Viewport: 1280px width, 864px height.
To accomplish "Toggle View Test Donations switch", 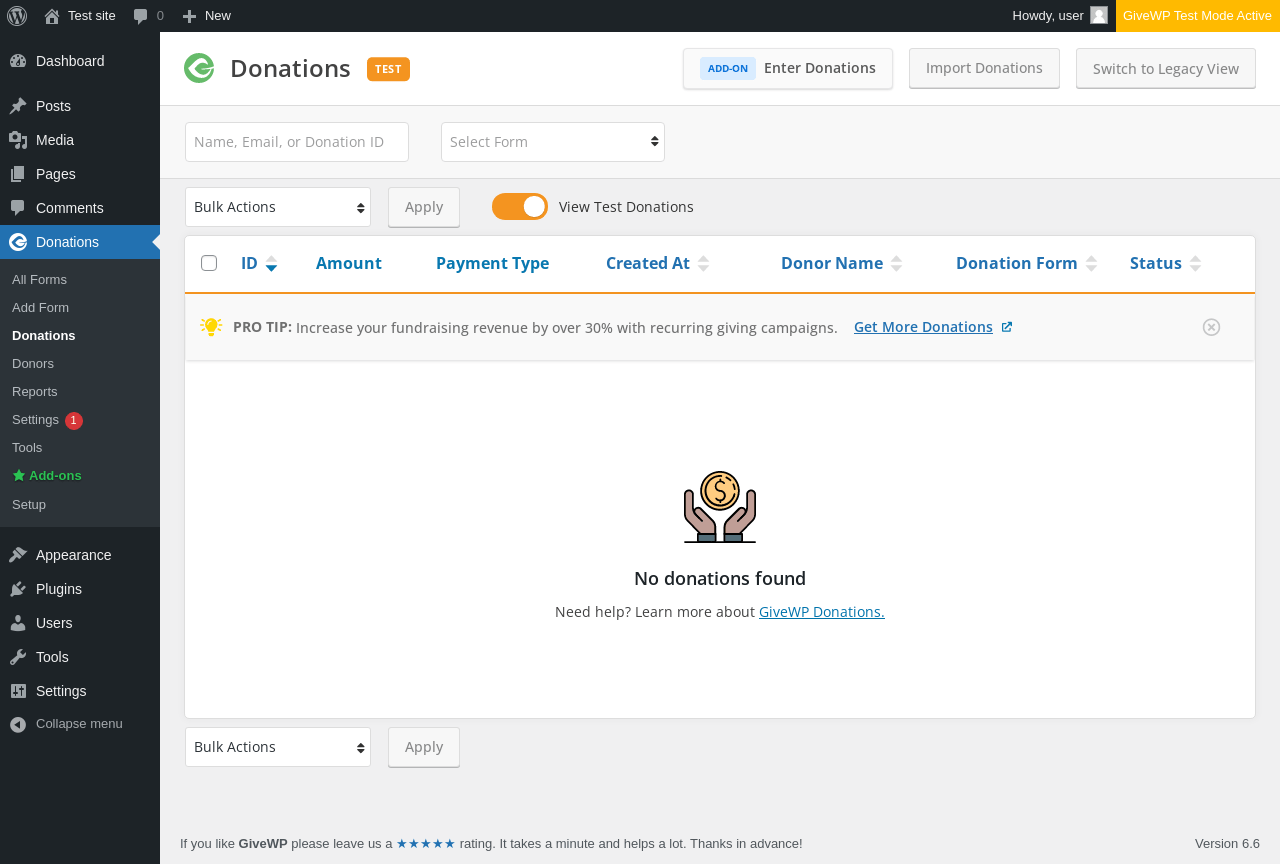I will click(520, 207).
